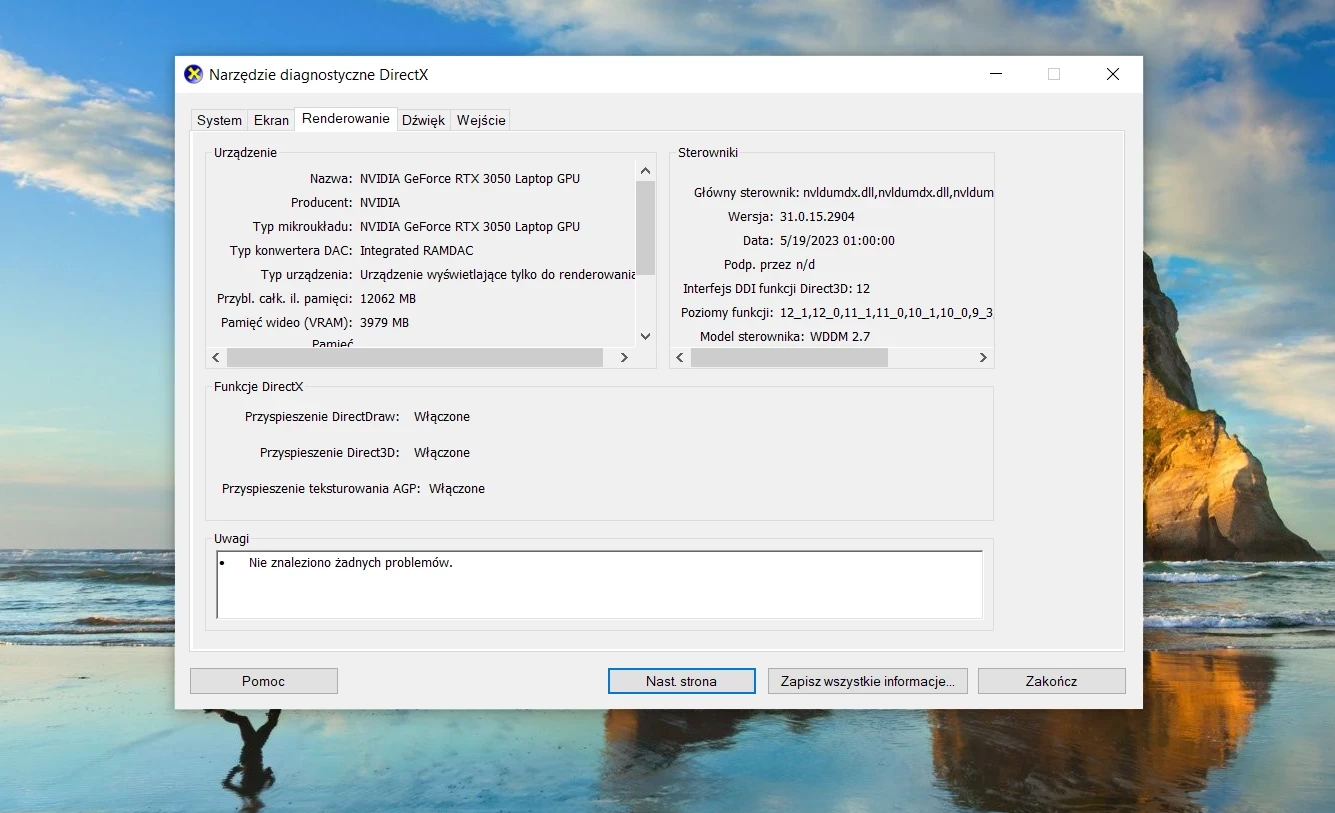Click the right arrow under the Sterowniki panel
The height and width of the screenshot is (813, 1335).
pos(982,357)
